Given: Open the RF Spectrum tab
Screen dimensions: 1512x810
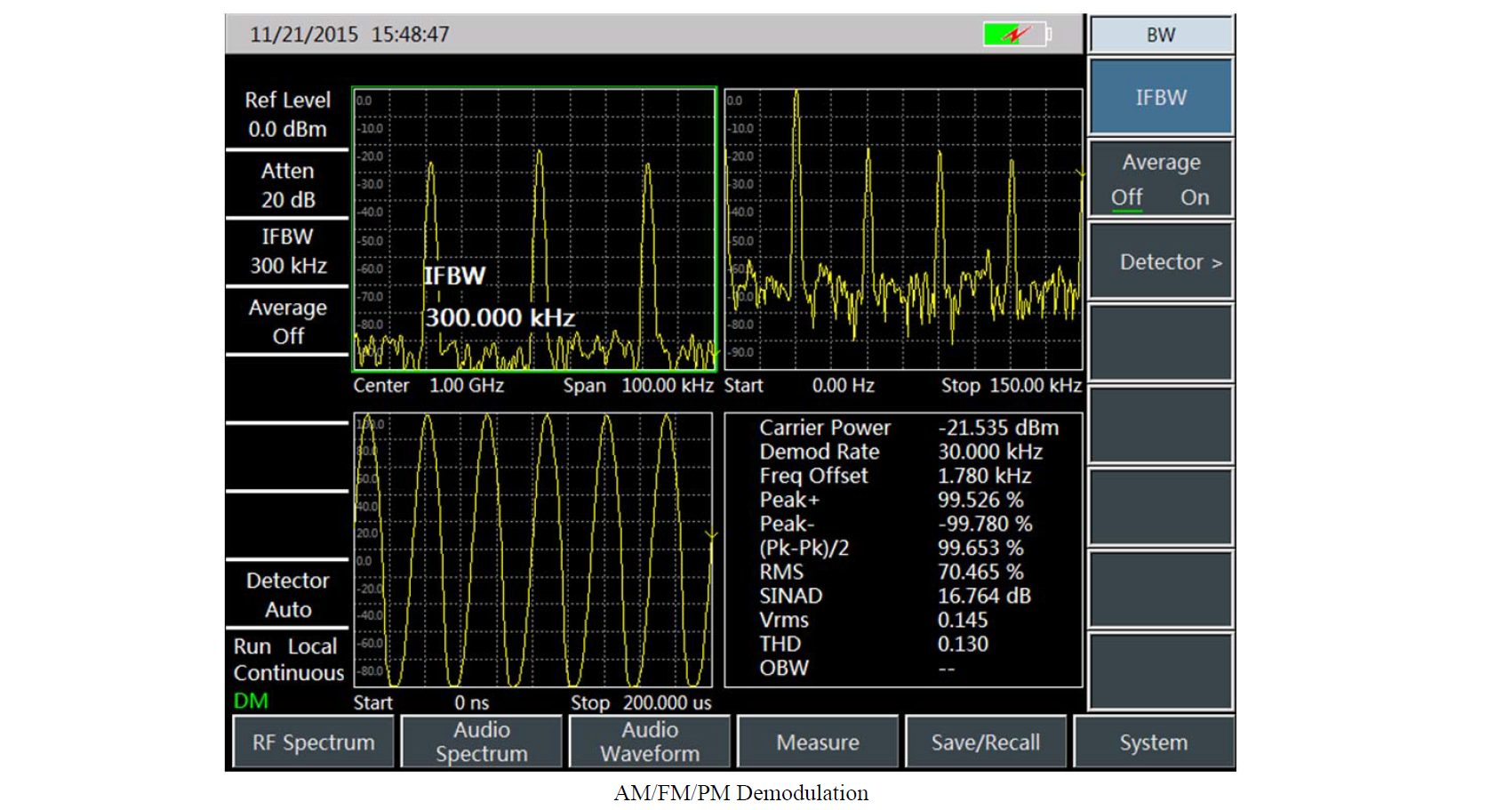Looking at the screenshot, I should 313,742.
